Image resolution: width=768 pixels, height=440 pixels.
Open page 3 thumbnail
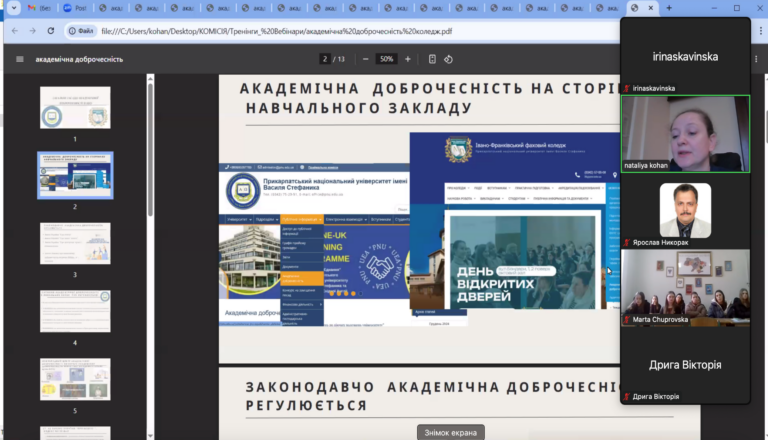[75, 244]
